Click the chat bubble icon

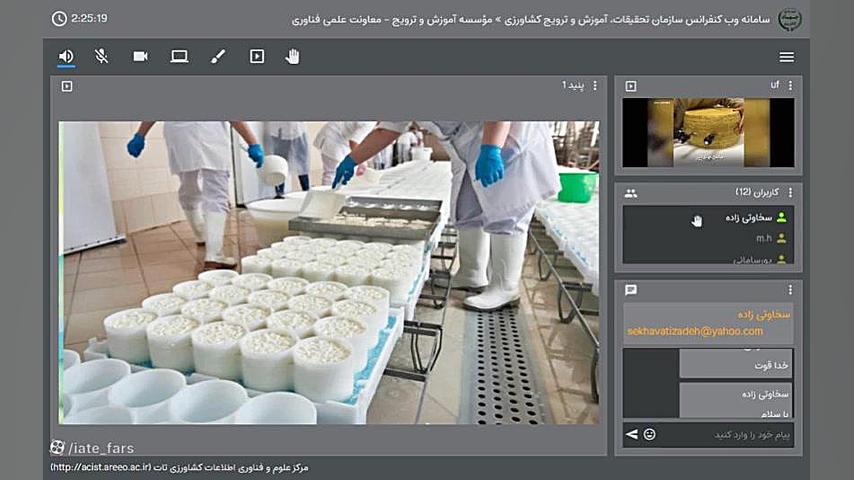click(x=631, y=290)
